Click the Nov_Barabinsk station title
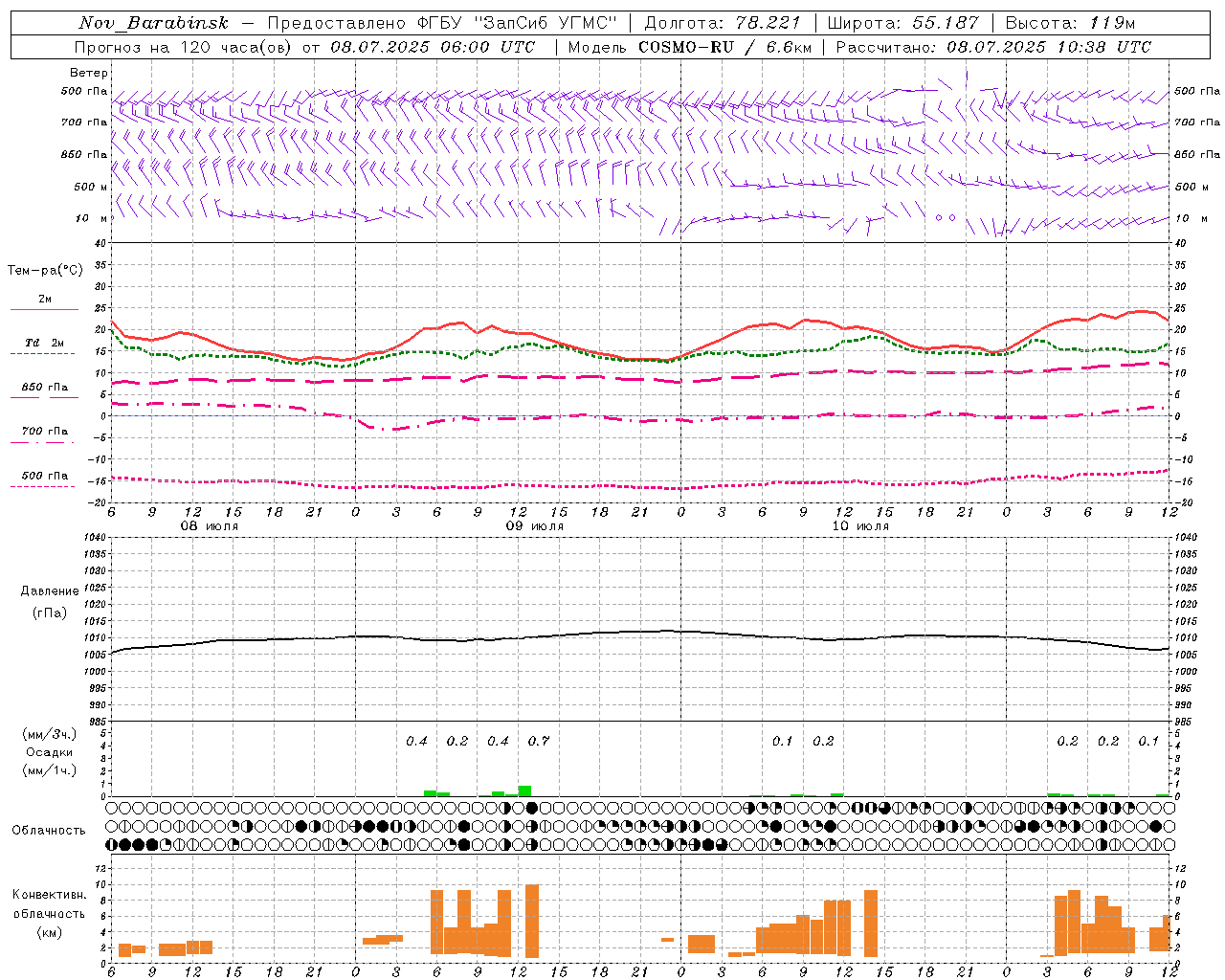This screenshot has height=980, width=1225. click(x=153, y=23)
